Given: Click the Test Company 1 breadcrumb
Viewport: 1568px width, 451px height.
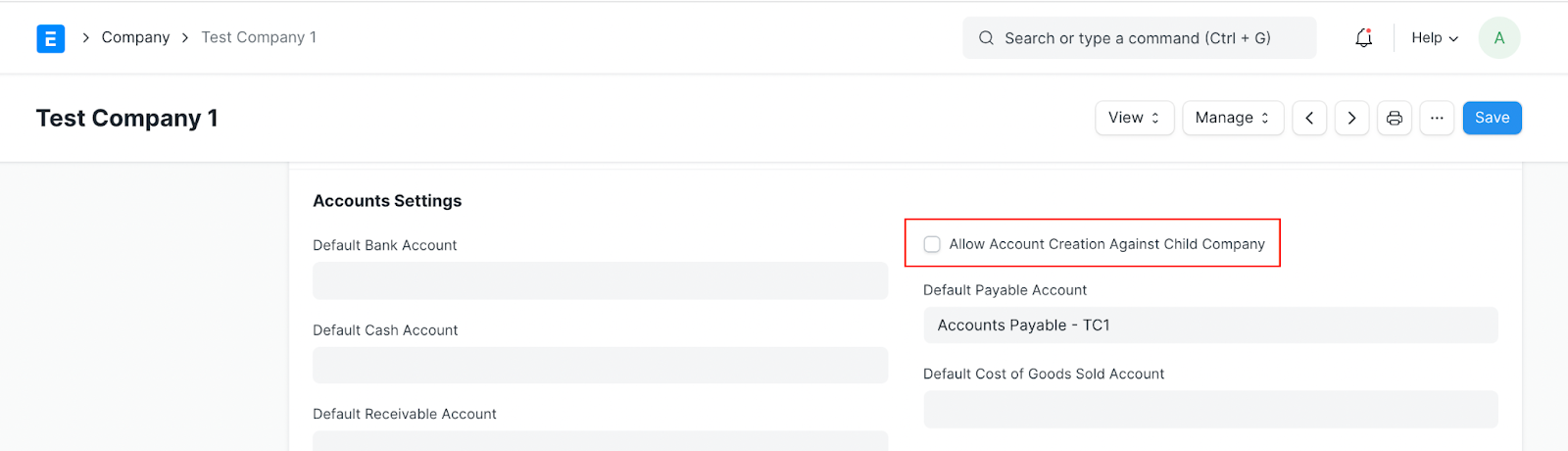Looking at the screenshot, I should tap(259, 37).
